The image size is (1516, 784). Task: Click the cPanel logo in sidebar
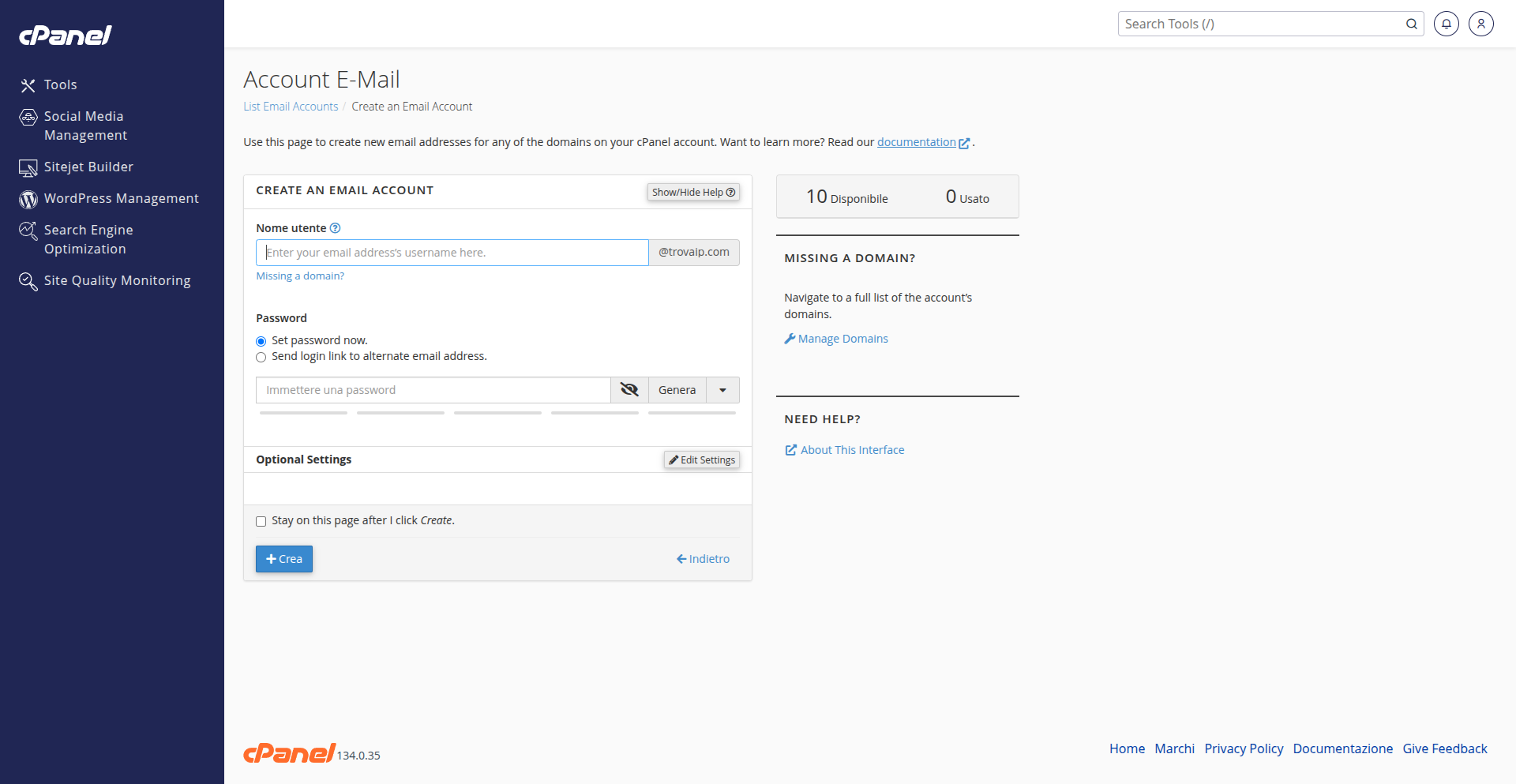point(66,36)
